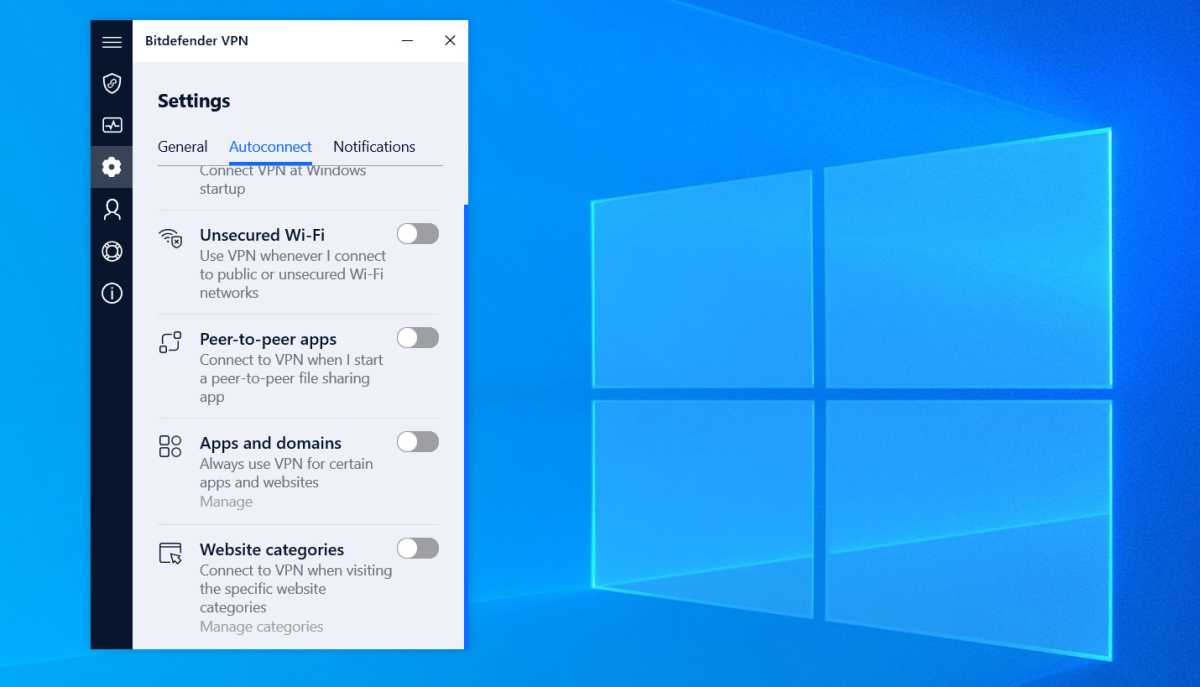This screenshot has width=1200, height=687.
Task: Click "Connect VPN at Windows startup" text
Action: [x=283, y=179]
